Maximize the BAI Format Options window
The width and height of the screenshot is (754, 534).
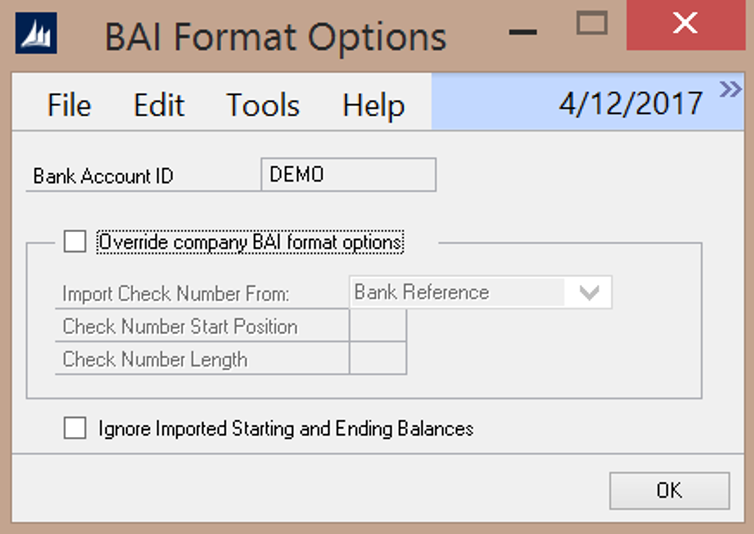coord(592,24)
